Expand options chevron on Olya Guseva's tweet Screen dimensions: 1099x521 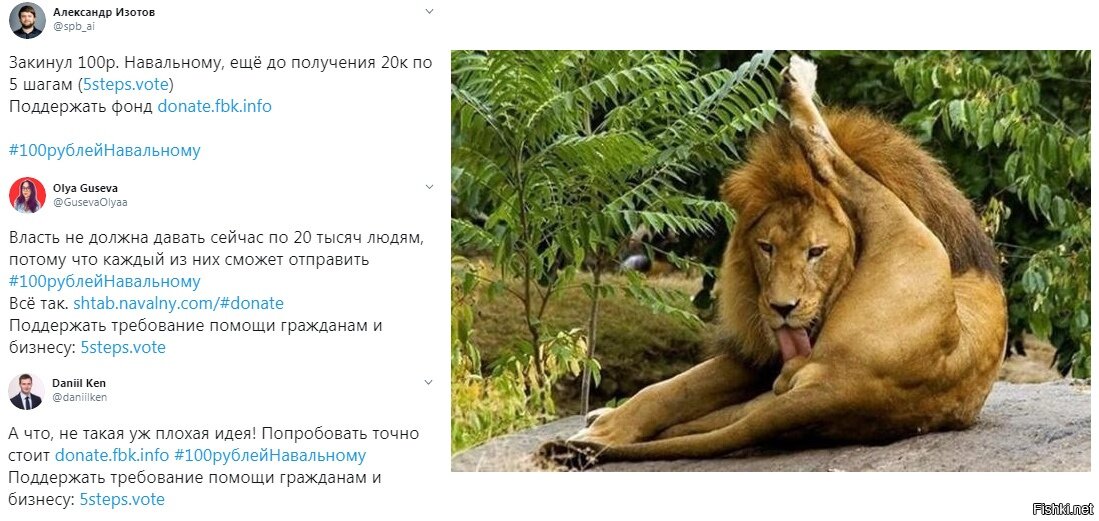(x=430, y=187)
